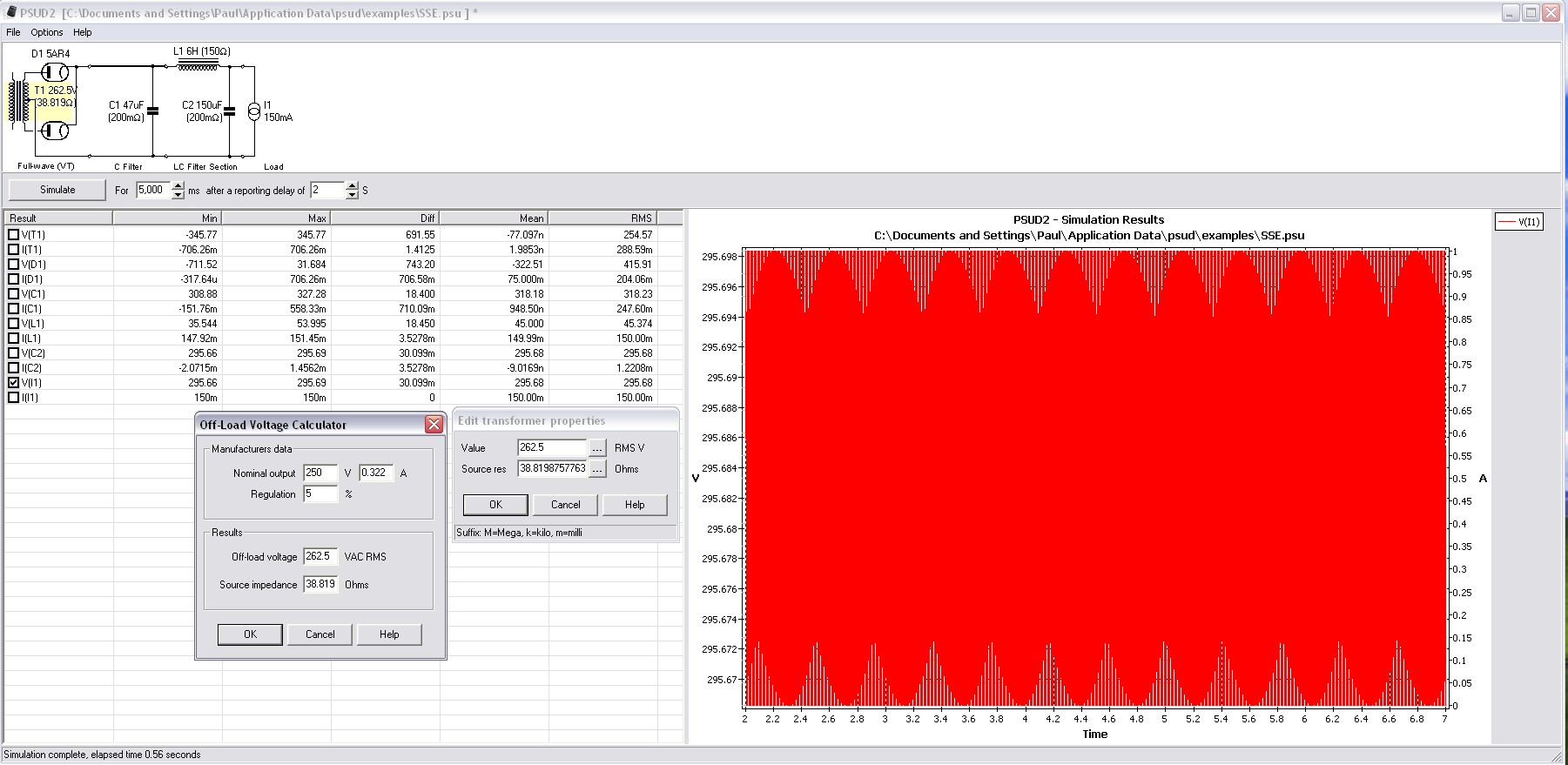Screen dimensions: 1568x765
Task: Click the V(C1) Mean value 318.18
Action: pyautogui.click(x=529, y=294)
